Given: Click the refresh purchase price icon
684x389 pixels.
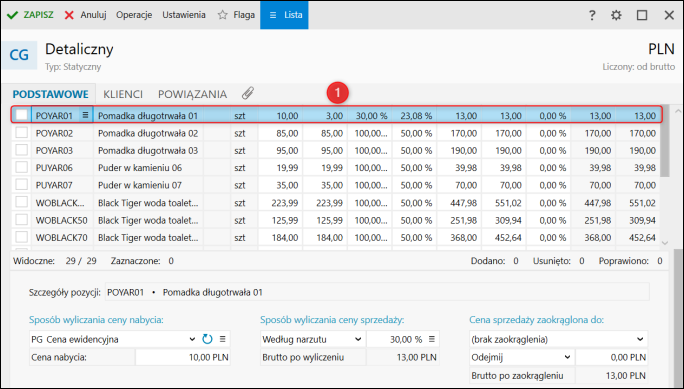Looking at the screenshot, I should pos(207,339).
